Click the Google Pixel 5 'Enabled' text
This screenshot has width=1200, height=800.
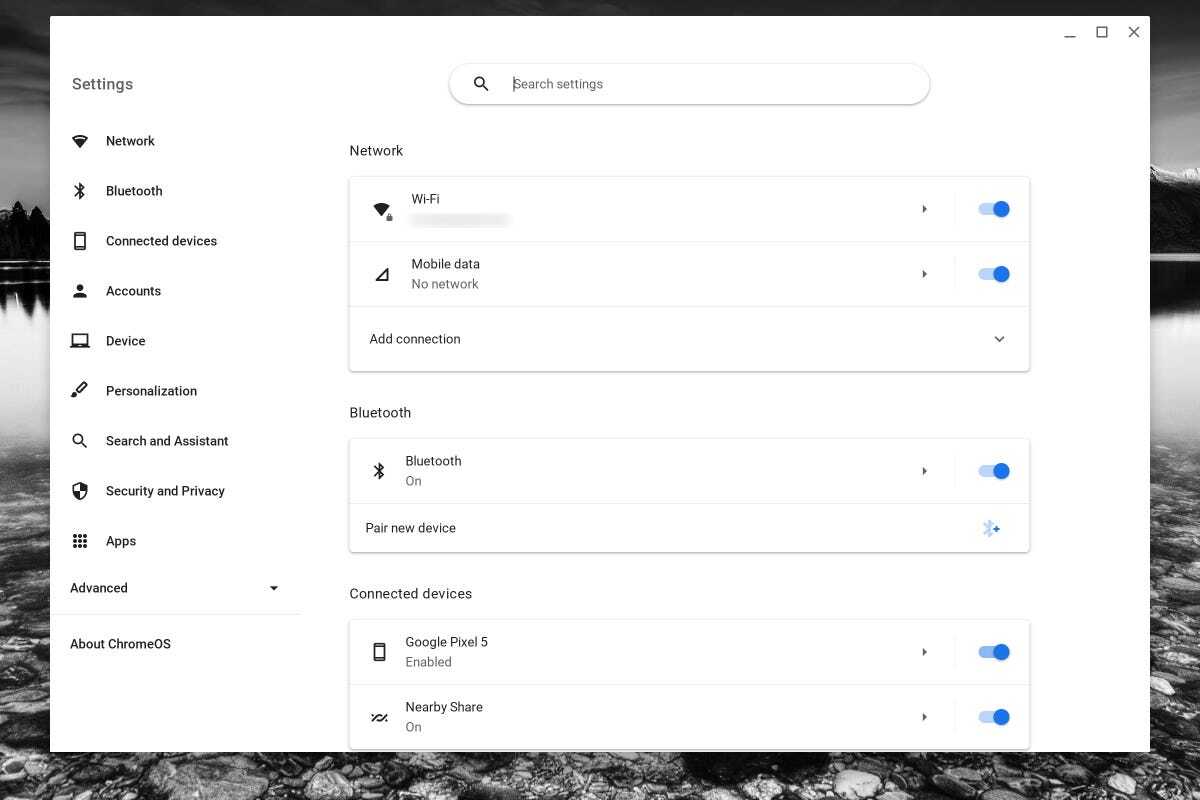pyautogui.click(x=428, y=662)
